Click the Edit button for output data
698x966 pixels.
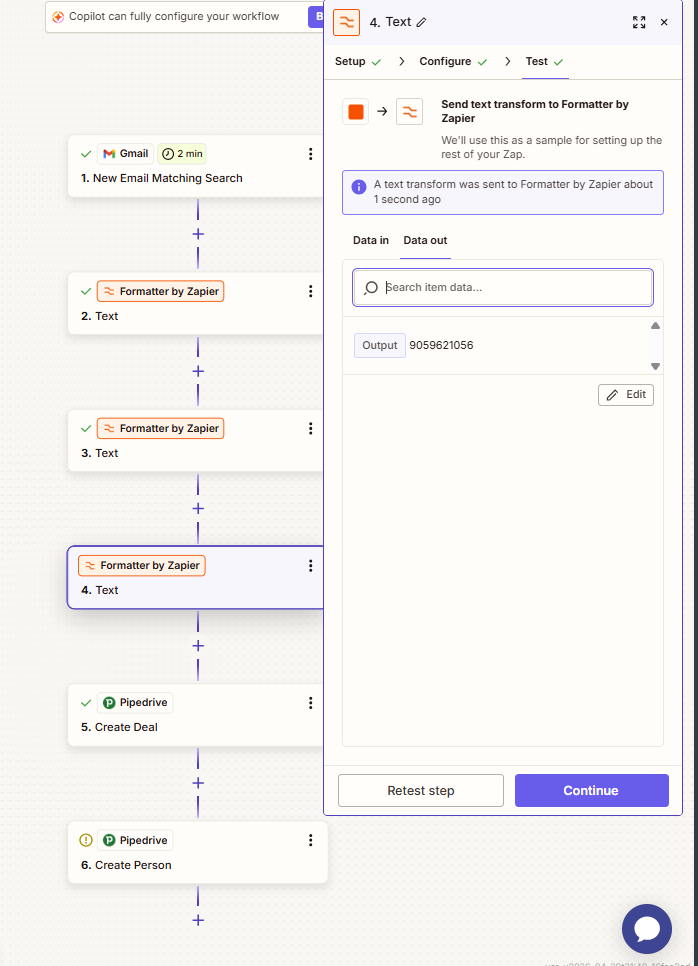click(626, 395)
